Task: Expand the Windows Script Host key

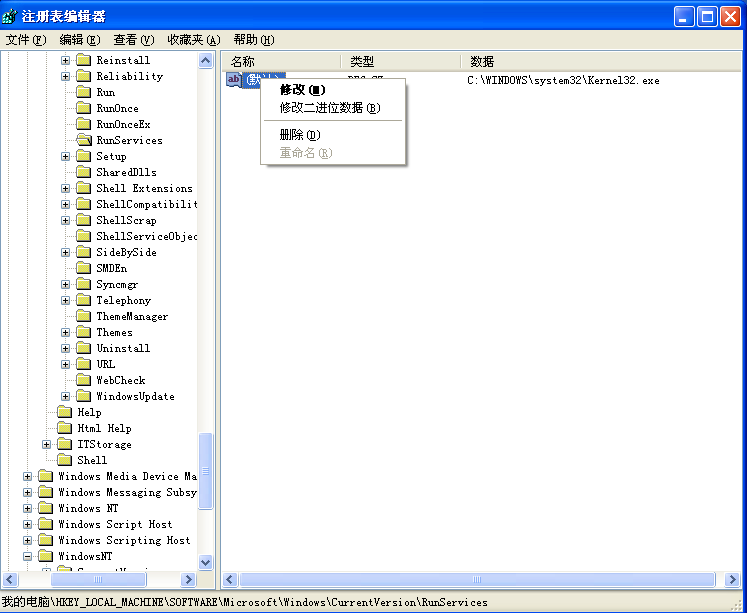Action: (27, 524)
